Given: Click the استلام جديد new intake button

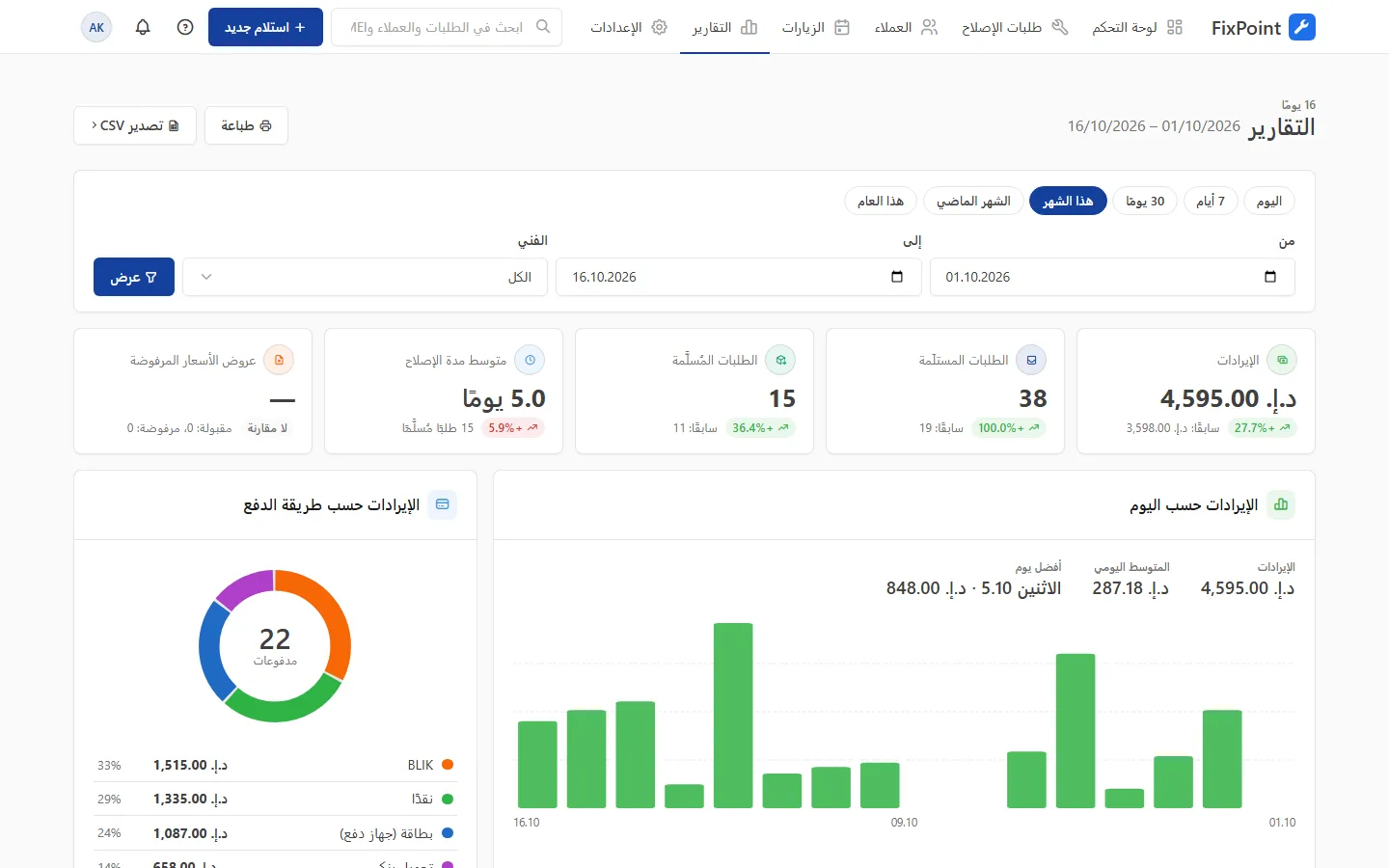Looking at the screenshot, I should click(x=265, y=27).
